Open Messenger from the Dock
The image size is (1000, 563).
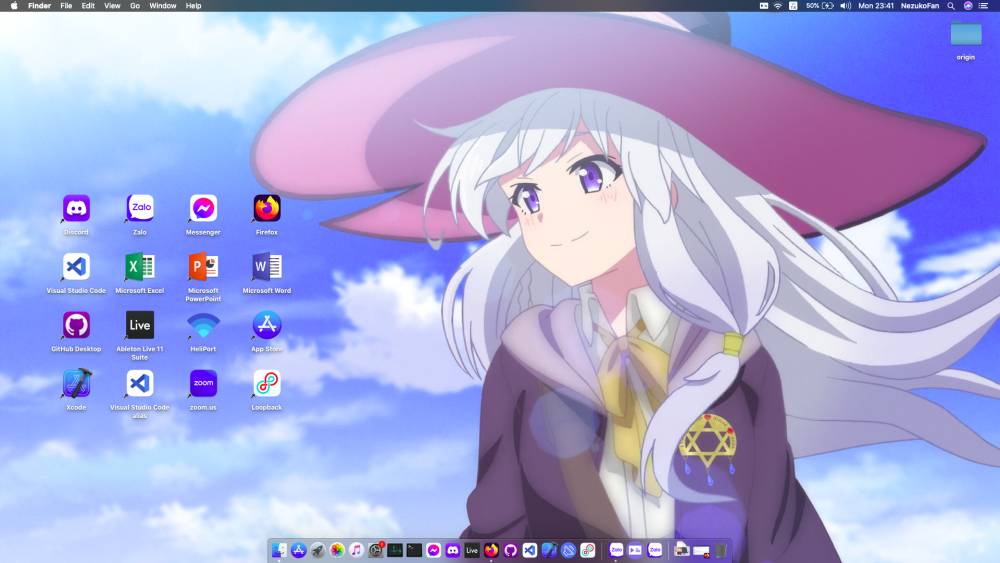click(x=433, y=550)
